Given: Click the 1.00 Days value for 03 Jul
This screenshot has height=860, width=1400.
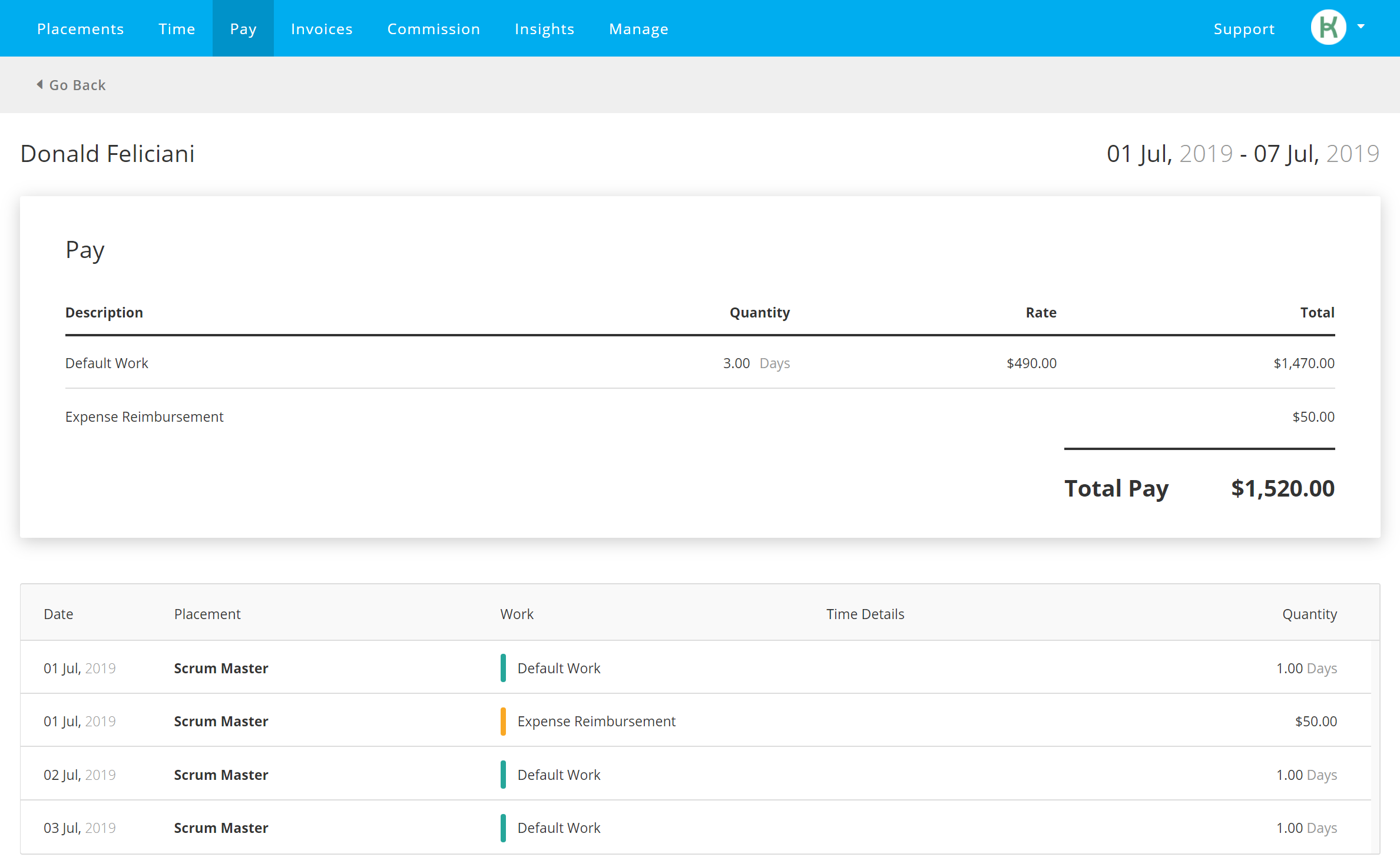Looking at the screenshot, I should pos(1306,828).
